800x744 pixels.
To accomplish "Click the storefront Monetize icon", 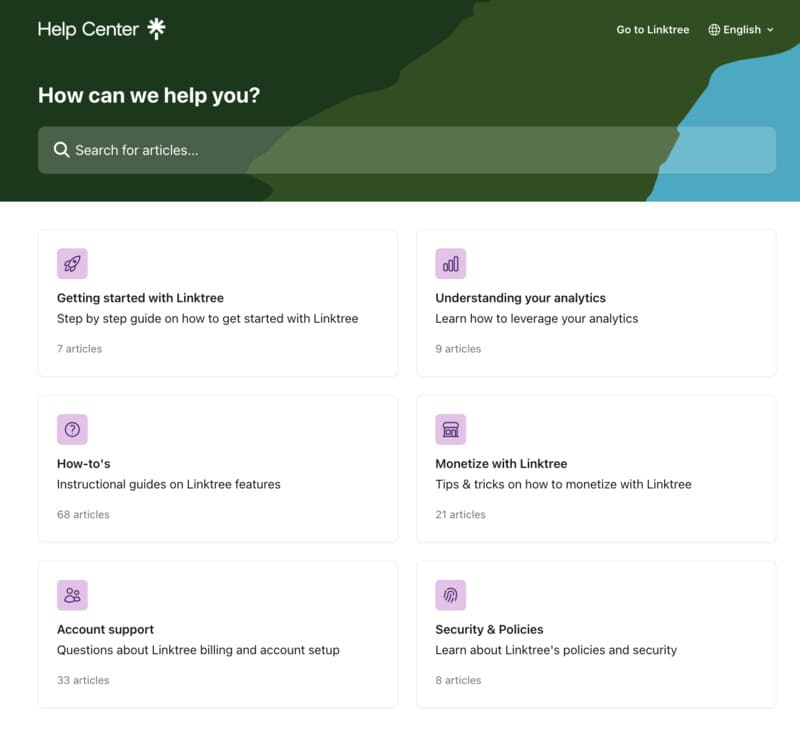I will (451, 430).
